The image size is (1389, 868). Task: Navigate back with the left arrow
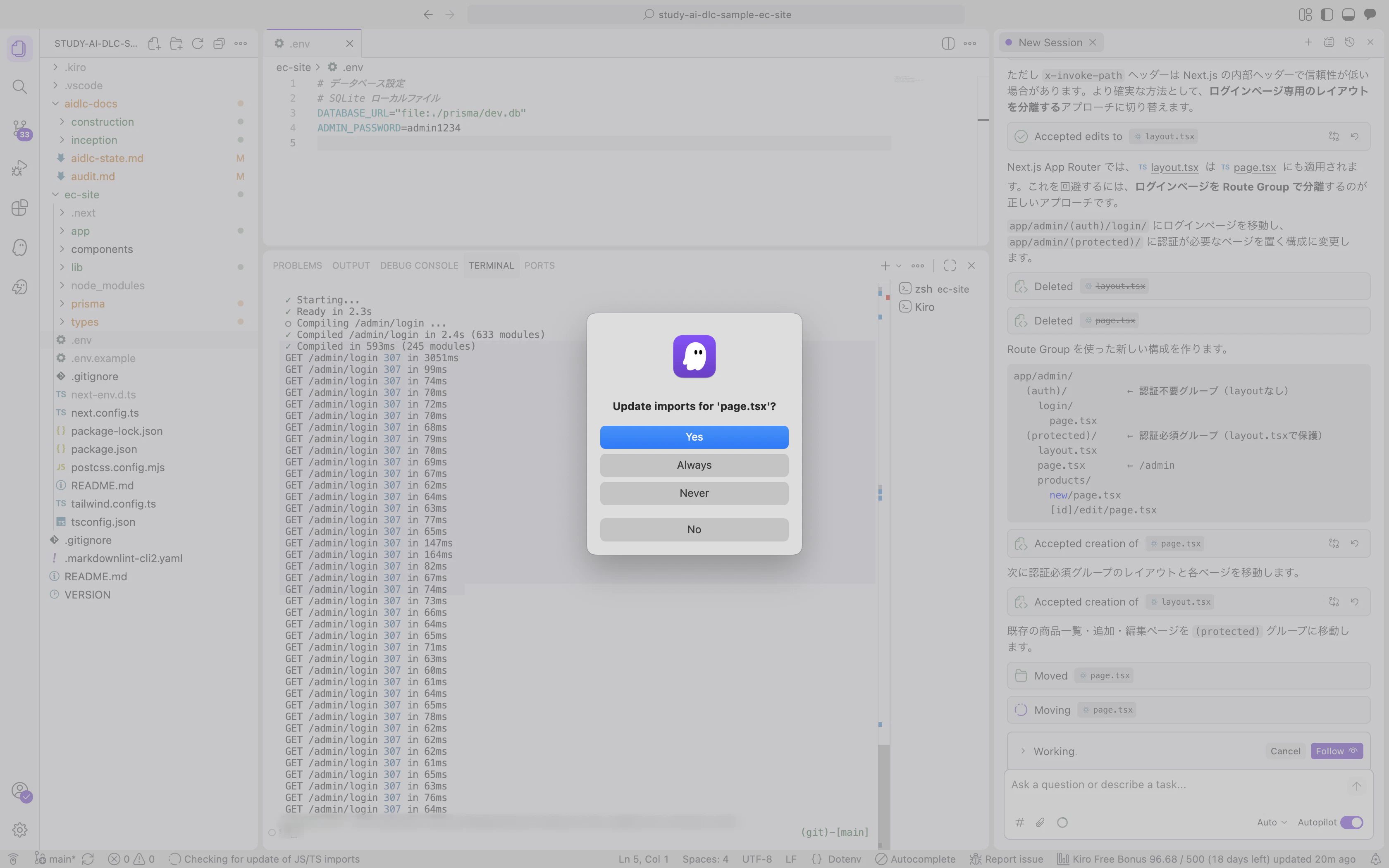[x=427, y=14]
